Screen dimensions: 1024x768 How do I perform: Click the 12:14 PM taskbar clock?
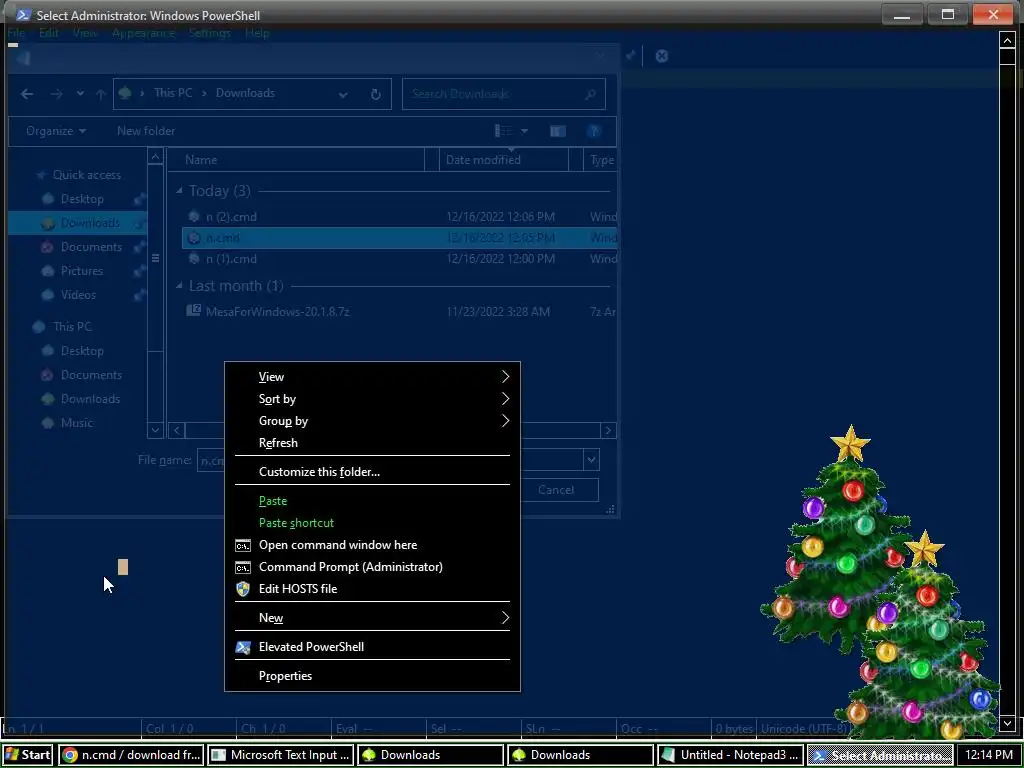(x=989, y=756)
